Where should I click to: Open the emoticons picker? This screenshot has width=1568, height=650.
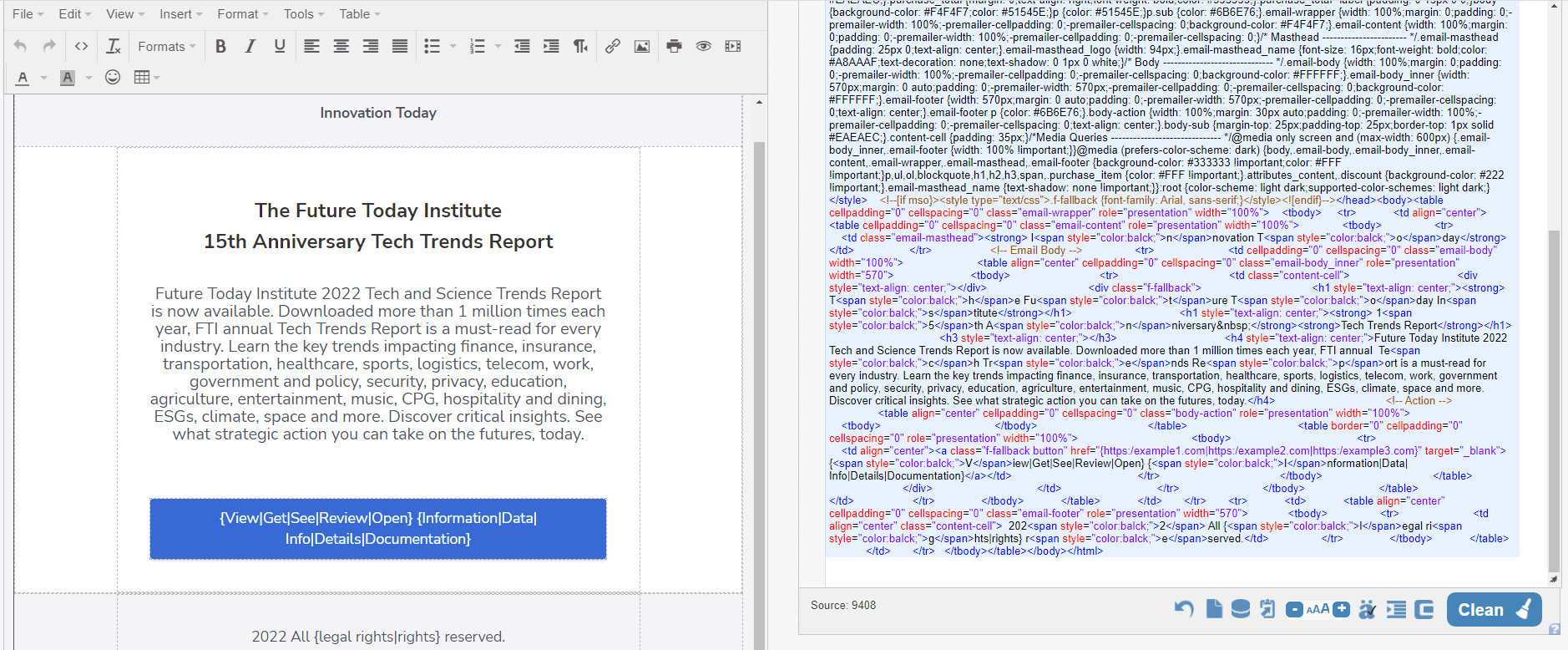click(113, 77)
